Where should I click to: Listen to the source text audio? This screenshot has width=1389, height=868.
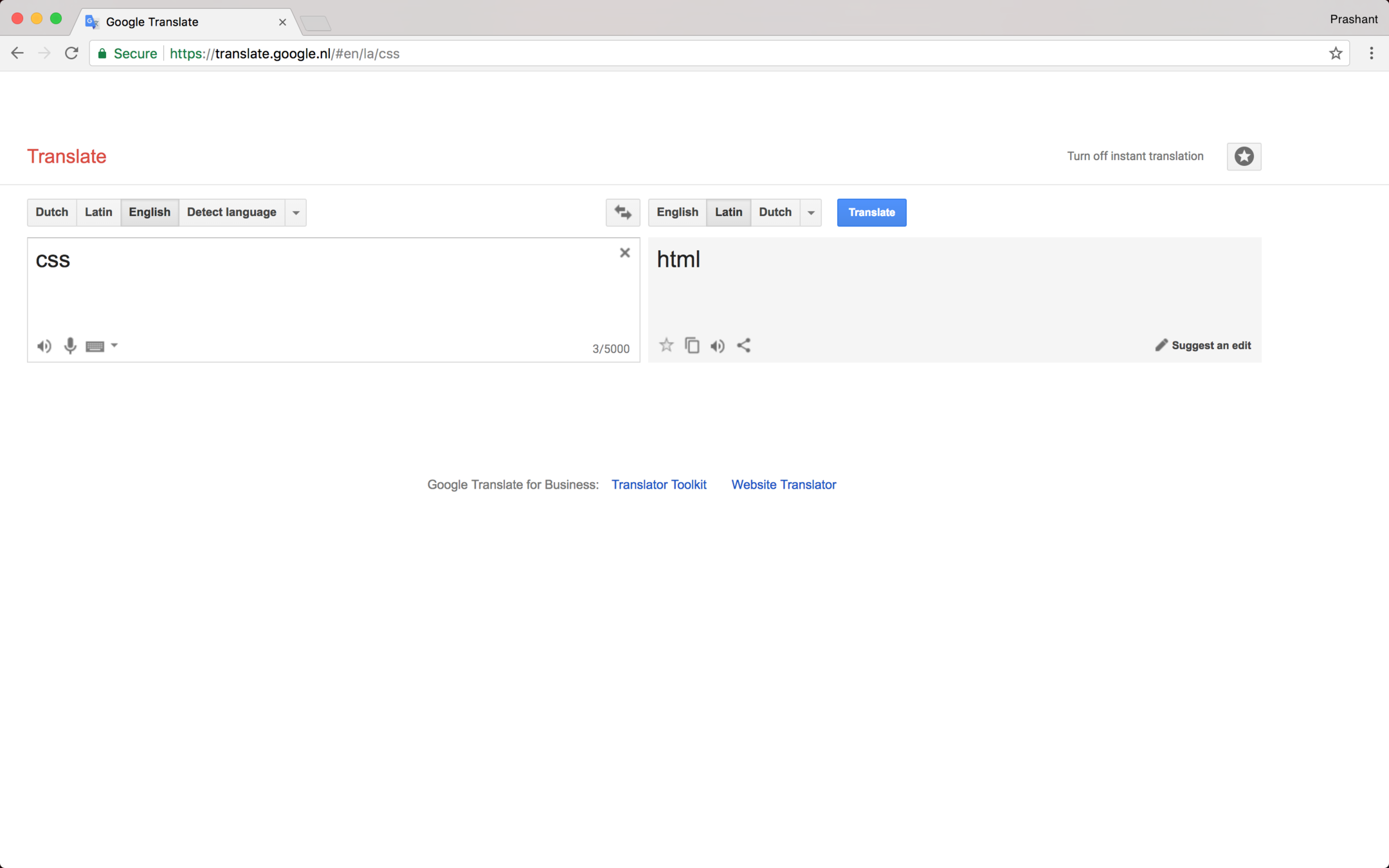(44, 347)
